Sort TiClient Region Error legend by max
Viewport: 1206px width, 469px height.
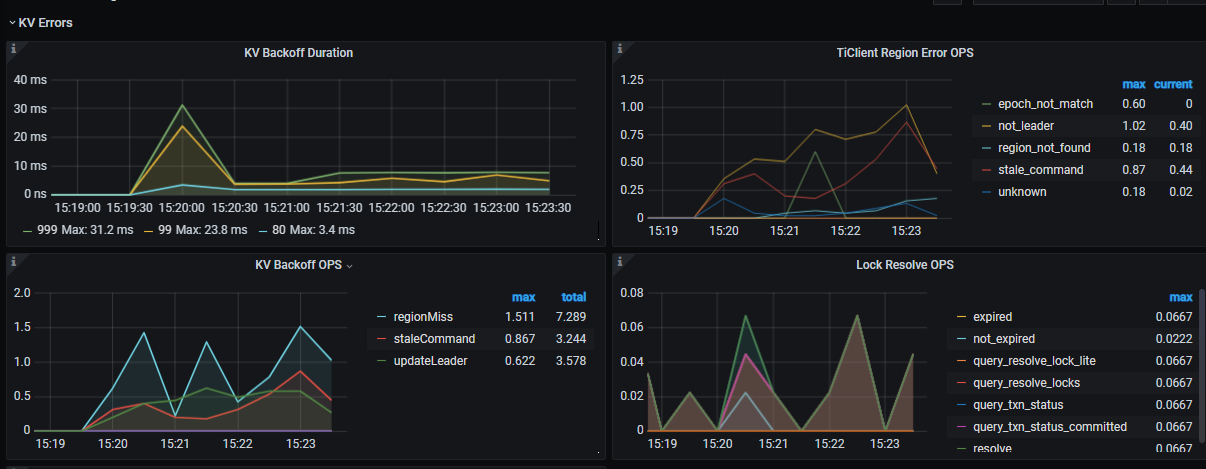[1133, 84]
